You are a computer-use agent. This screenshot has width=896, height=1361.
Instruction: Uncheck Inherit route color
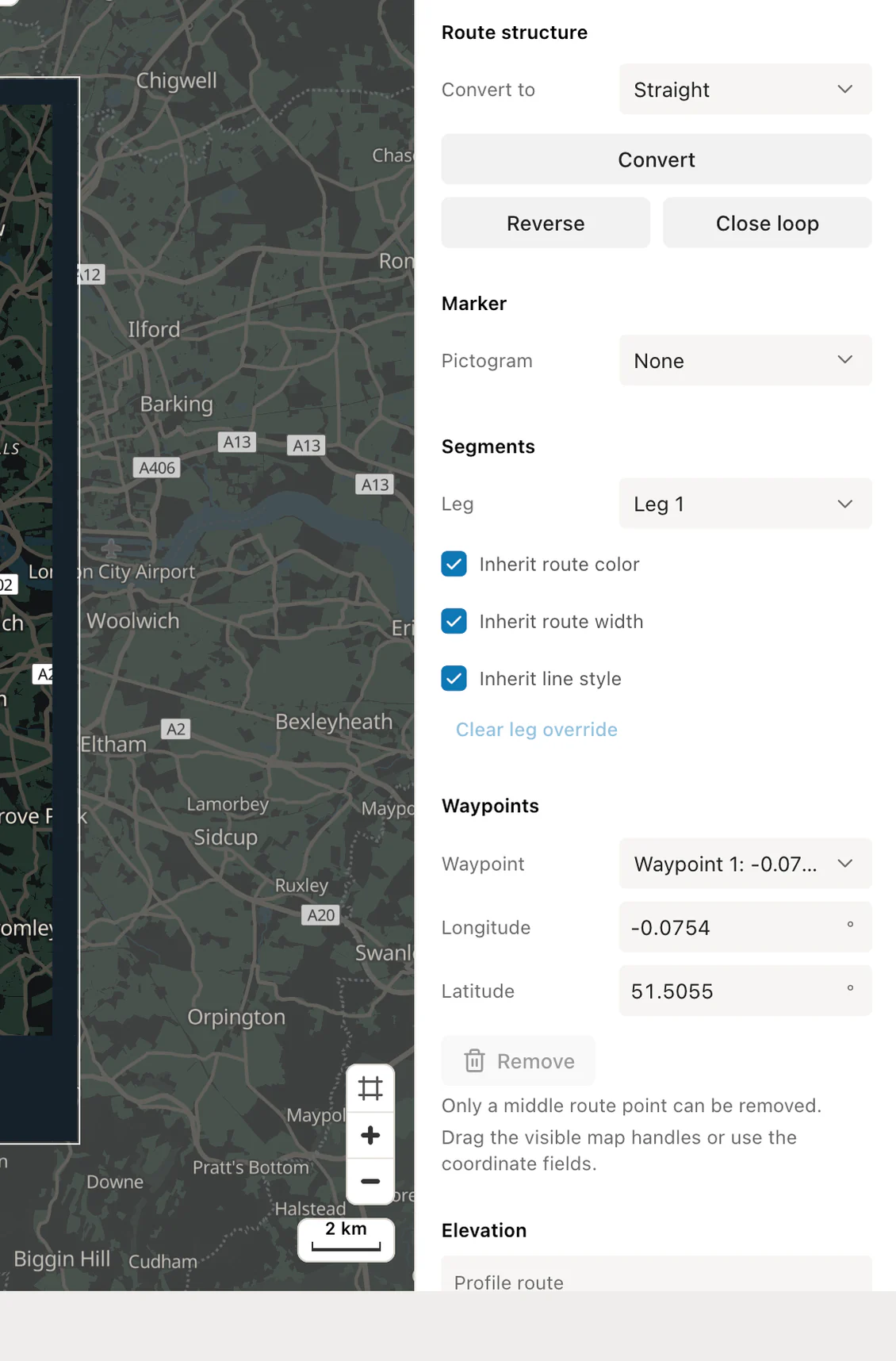pos(454,564)
